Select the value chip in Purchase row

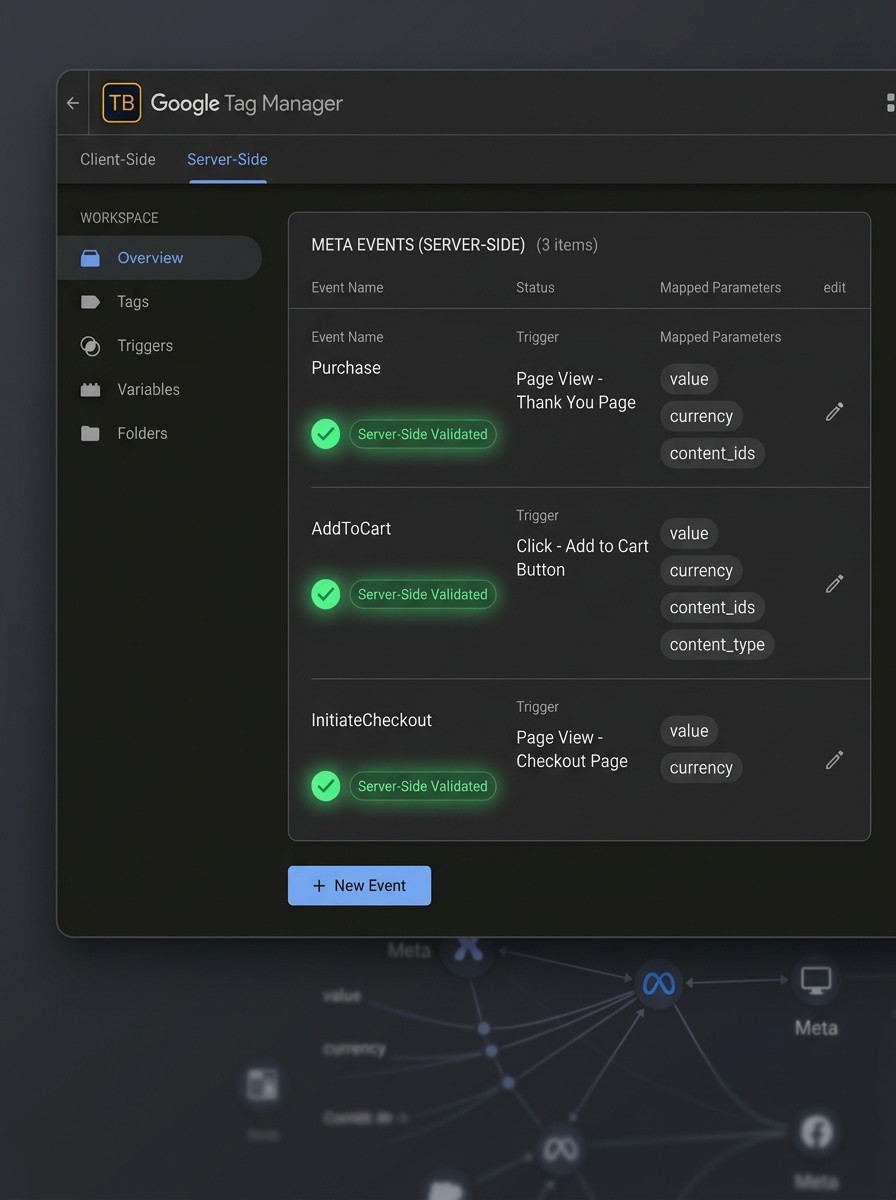[x=689, y=379]
